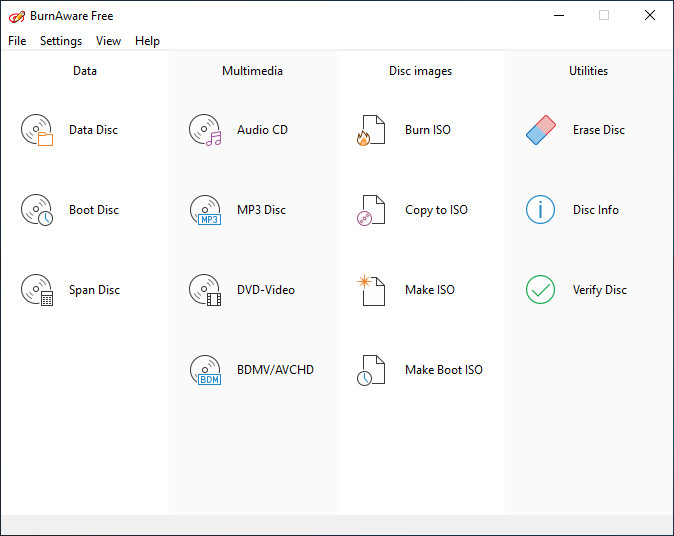674x536 pixels.
Task: Click the Verify Disc green checkmark icon
Action: coord(540,290)
